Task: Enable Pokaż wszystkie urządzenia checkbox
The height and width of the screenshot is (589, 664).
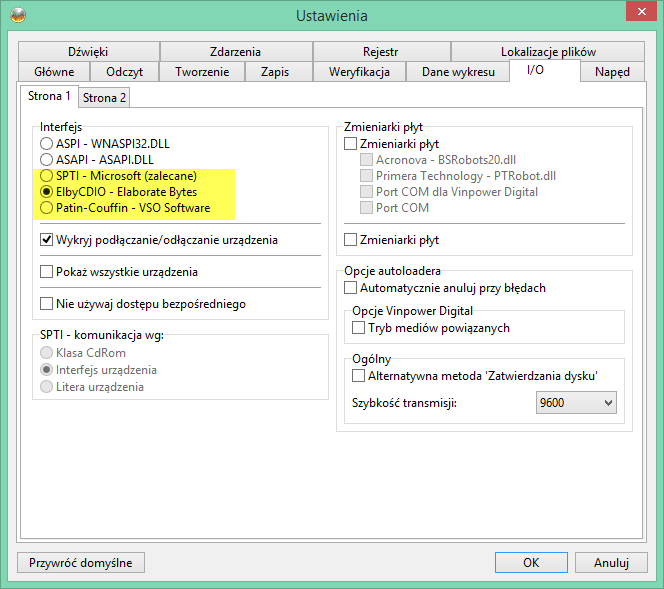Action: [119, 272]
